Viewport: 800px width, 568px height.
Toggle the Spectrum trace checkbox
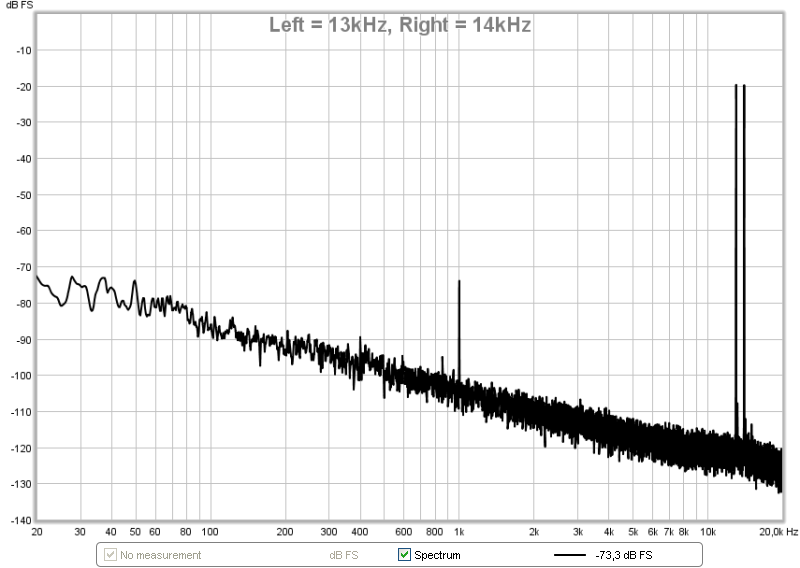[x=404, y=554]
